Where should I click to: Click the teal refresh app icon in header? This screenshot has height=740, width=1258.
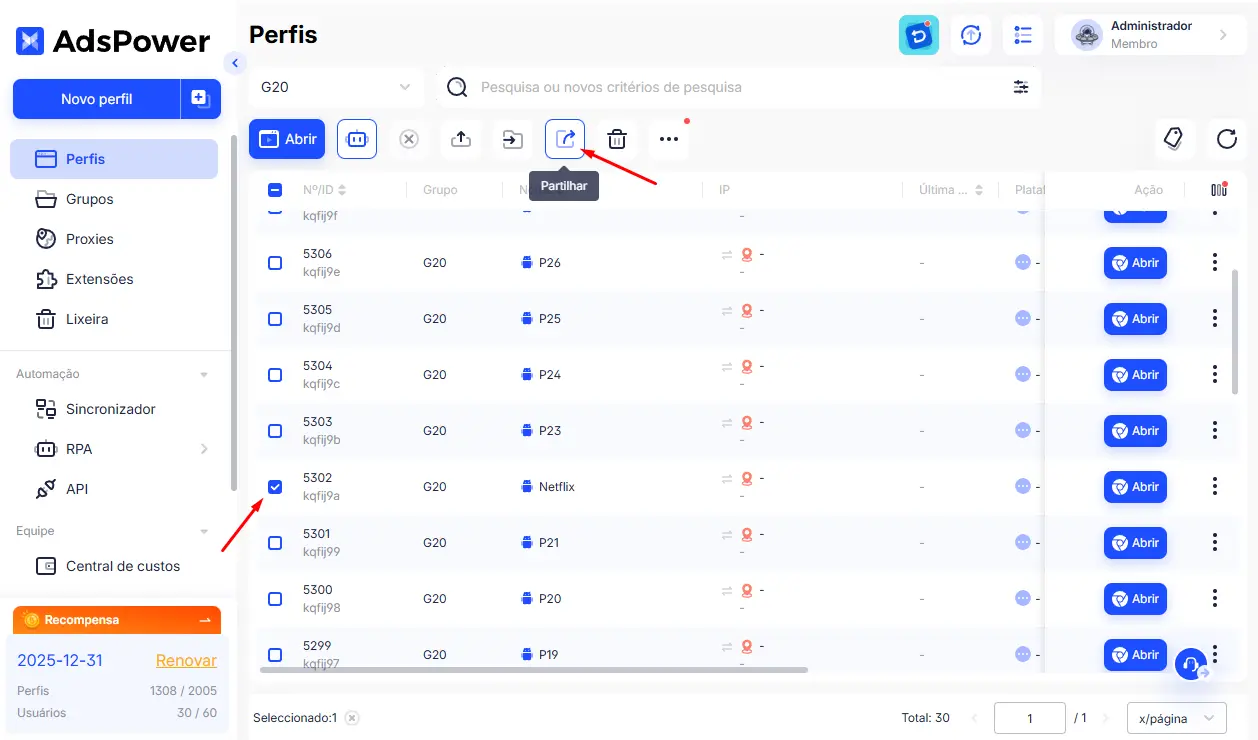click(x=919, y=35)
